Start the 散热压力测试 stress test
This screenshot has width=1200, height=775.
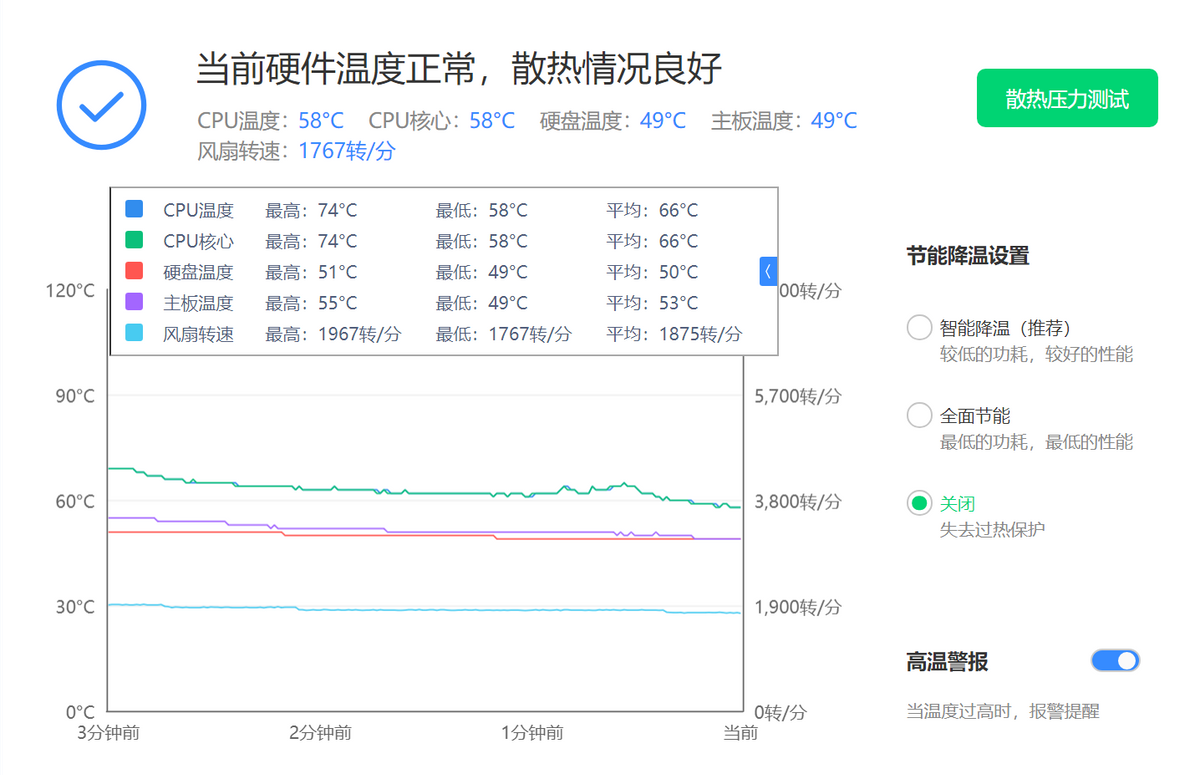pyautogui.click(x=1067, y=98)
